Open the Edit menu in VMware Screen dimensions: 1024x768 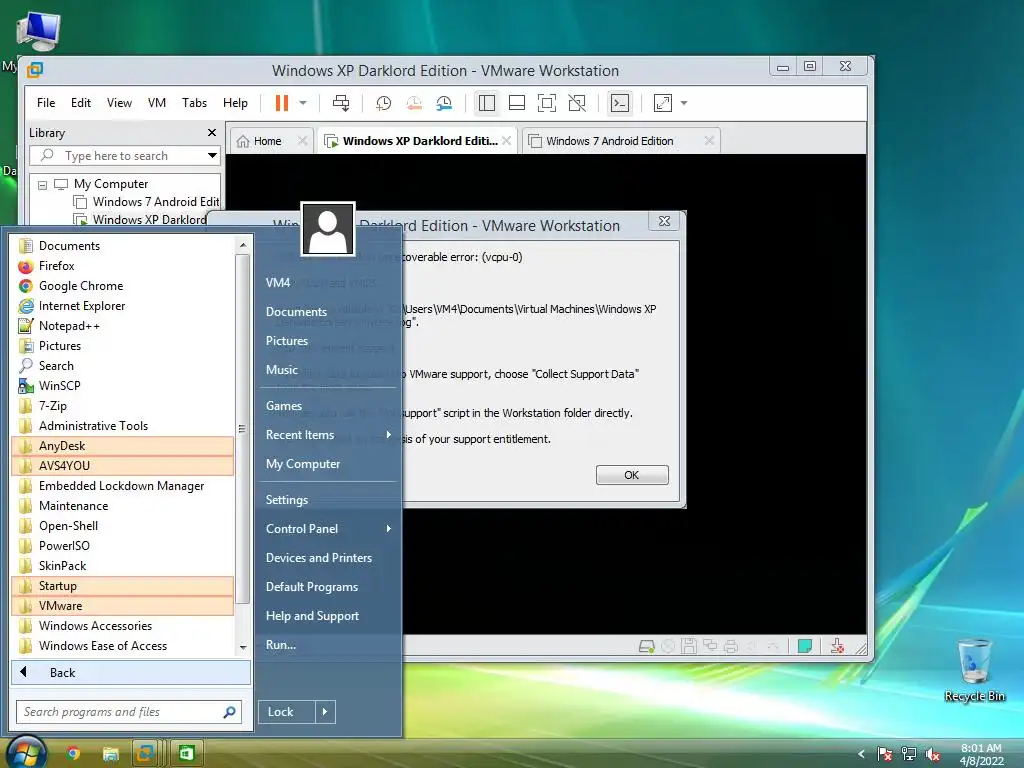[x=81, y=103]
